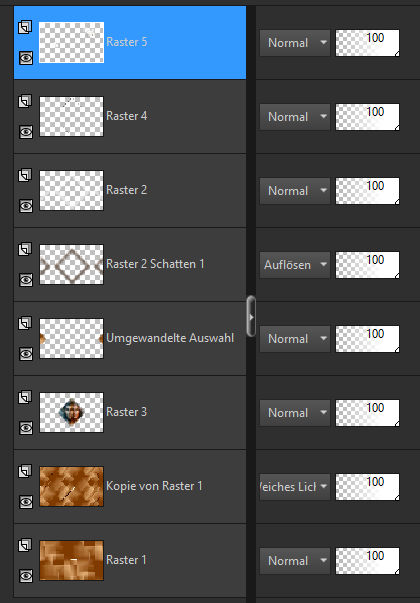Select the Raster 4 layer
The height and width of the screenshot is (603, 420).
click(x=130, y=117)
